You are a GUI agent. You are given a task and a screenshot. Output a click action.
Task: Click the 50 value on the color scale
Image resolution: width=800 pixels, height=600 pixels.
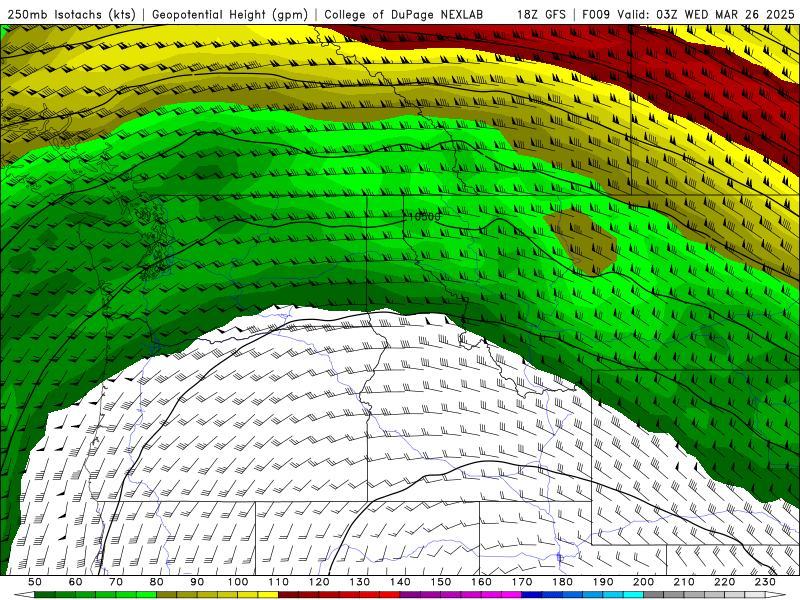coord(35,582)
